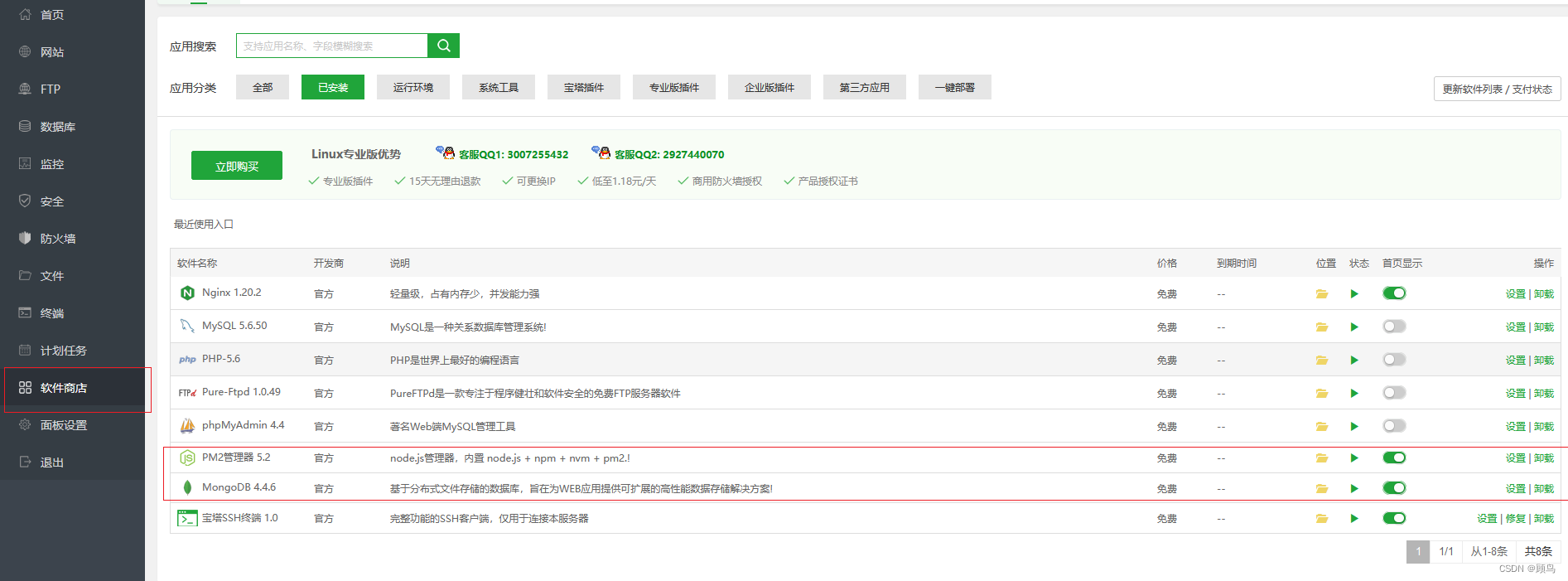
Task: Click 更新软件列表 / 支付状态 button
Action: point(1497,89)
